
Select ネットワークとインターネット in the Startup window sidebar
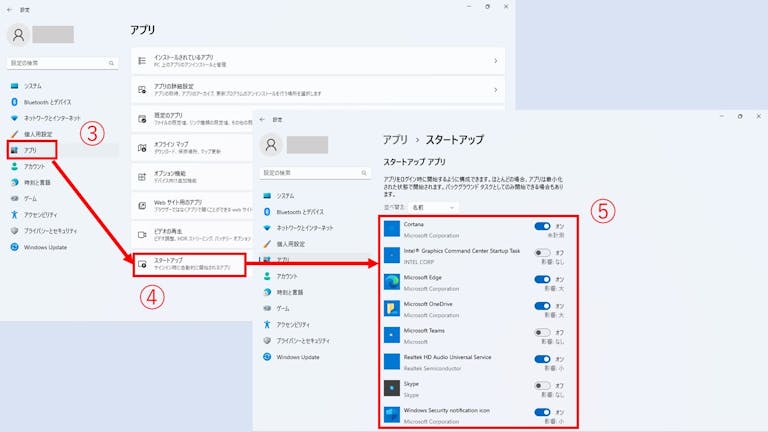pyautogui.click(x=314, y=228)
